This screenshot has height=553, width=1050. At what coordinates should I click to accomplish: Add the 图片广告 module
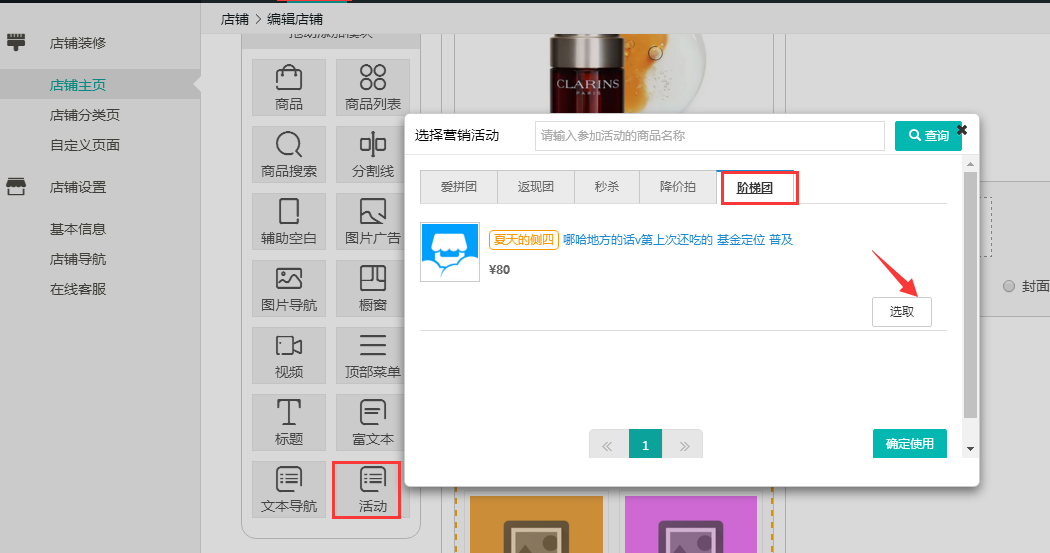[x=372, y=221]
